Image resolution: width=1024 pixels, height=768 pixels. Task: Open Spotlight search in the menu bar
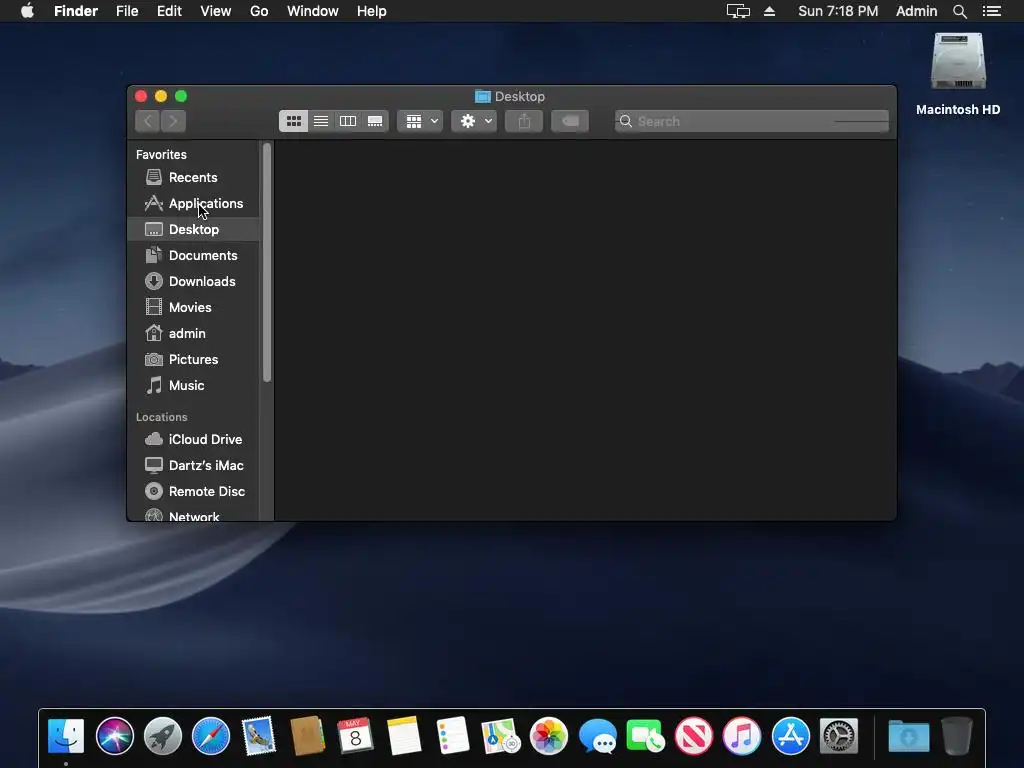tap(959, 11)
